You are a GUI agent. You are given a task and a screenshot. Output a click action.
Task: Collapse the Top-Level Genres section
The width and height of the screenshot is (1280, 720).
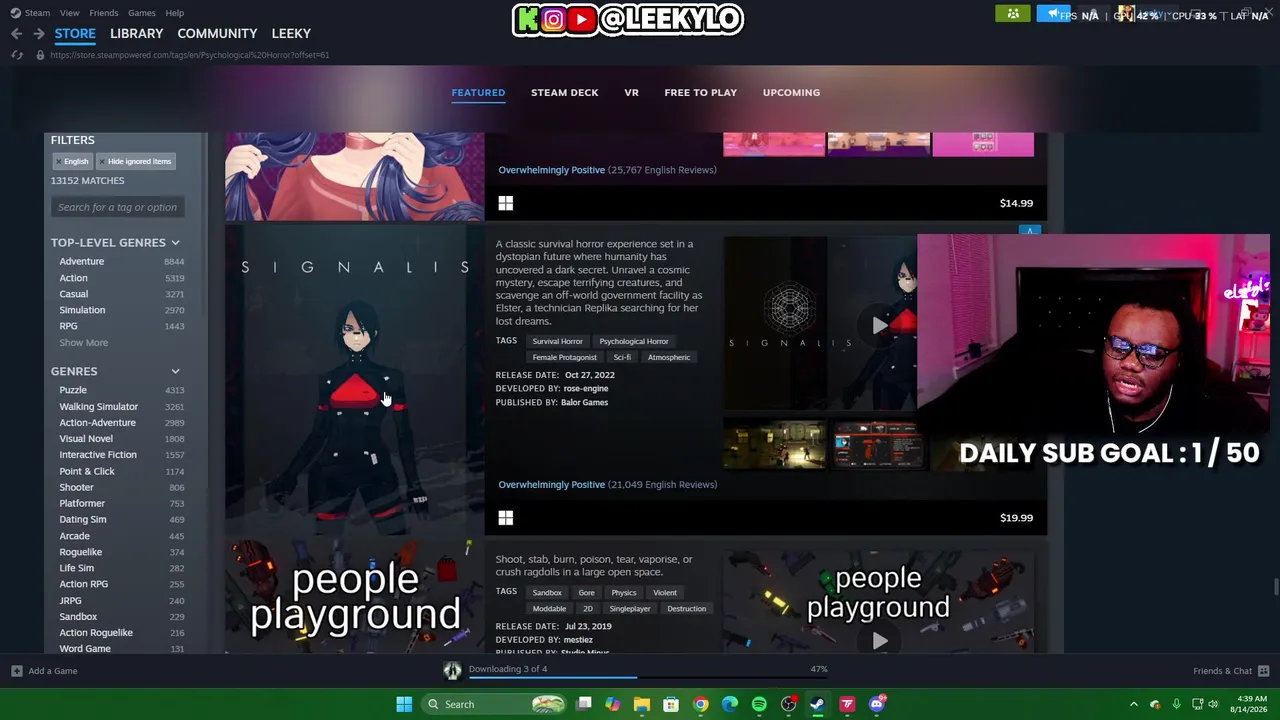(175, 243)
